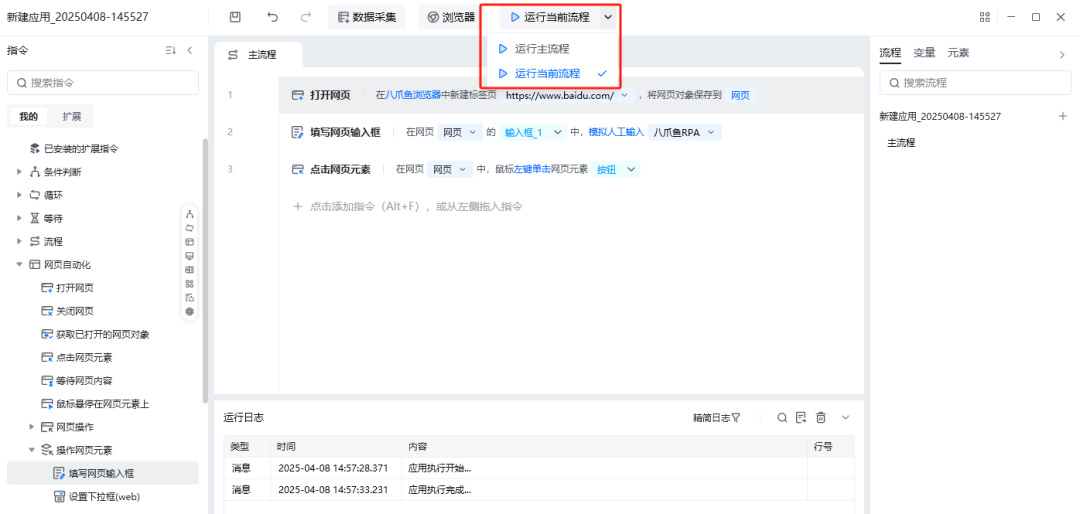Viewport: 1080px width, 514px height.
Task: Switch to the 扩展 commands tab
Action: 71,116
